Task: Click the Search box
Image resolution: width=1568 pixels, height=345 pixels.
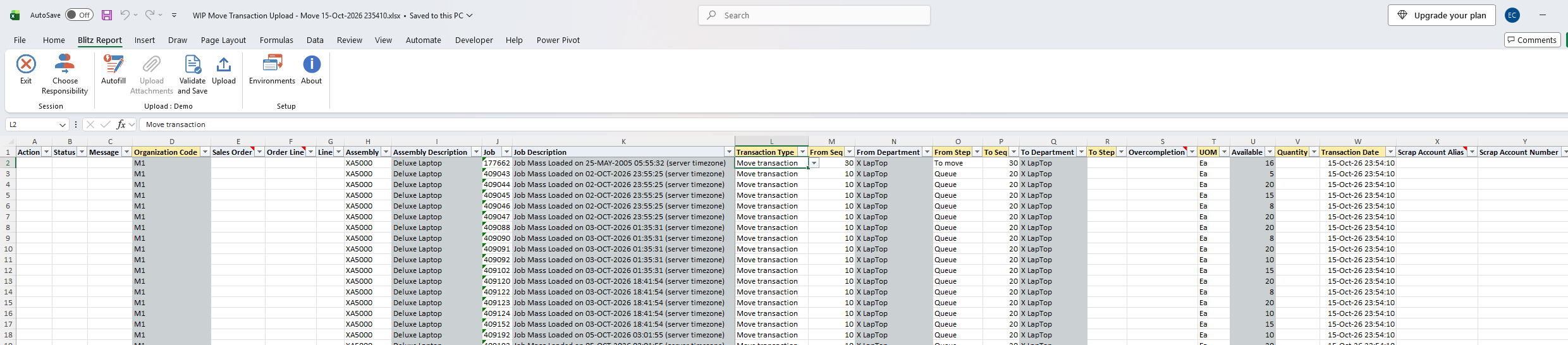Action: 814,15
